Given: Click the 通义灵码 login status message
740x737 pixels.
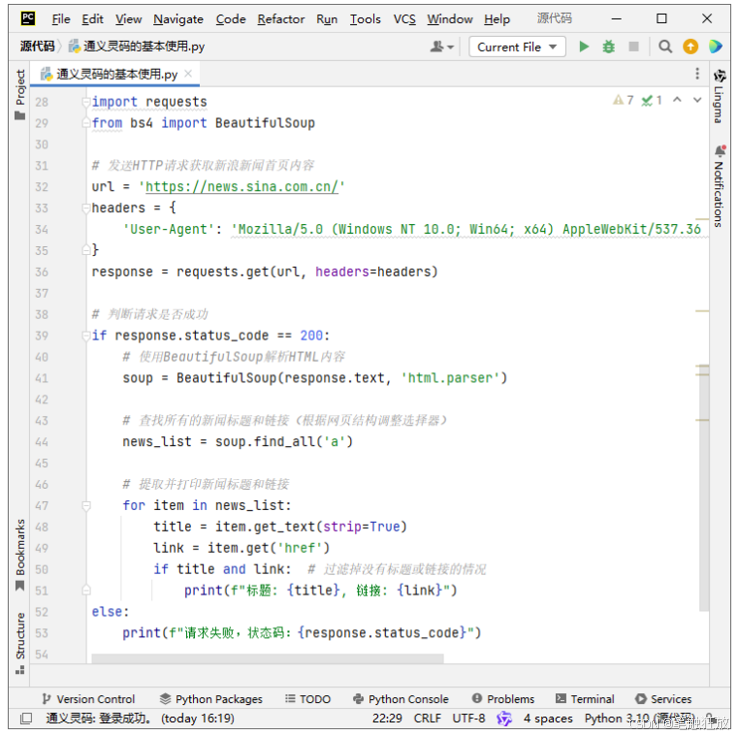Looking at the screenshot, I should point(140,718).
